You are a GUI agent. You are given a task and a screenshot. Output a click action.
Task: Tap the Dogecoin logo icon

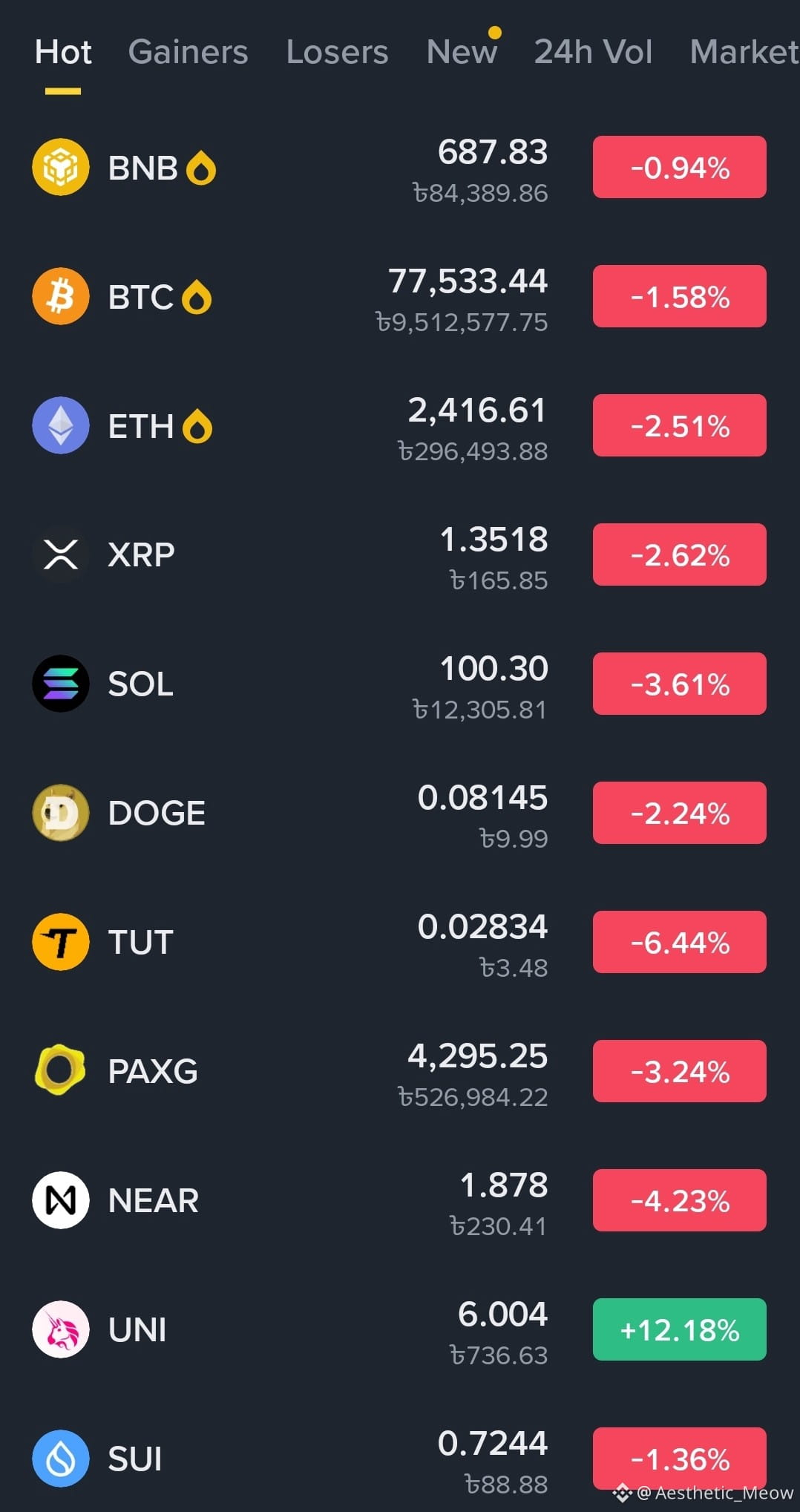click(61, 813)
